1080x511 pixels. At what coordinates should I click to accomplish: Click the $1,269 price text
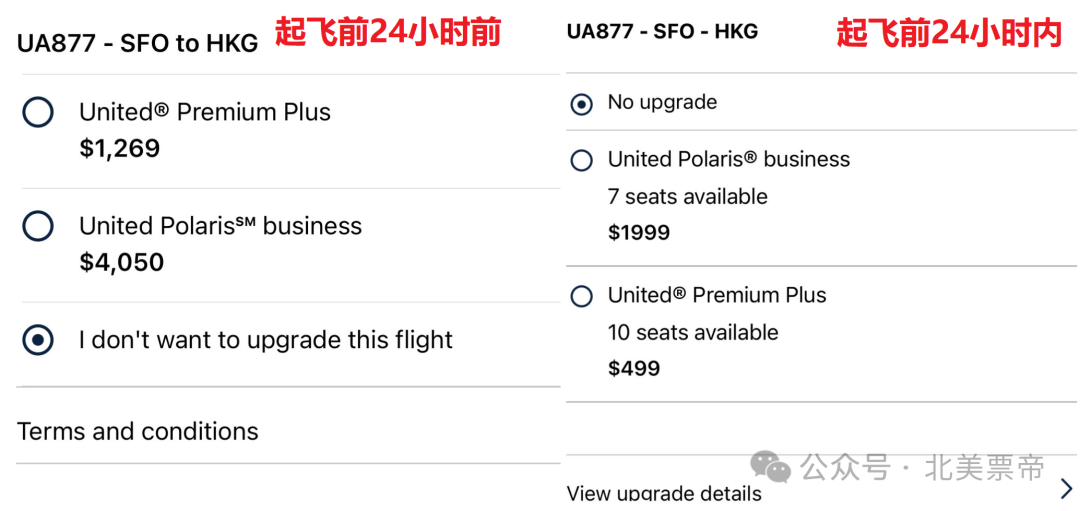tap(120, 149)
